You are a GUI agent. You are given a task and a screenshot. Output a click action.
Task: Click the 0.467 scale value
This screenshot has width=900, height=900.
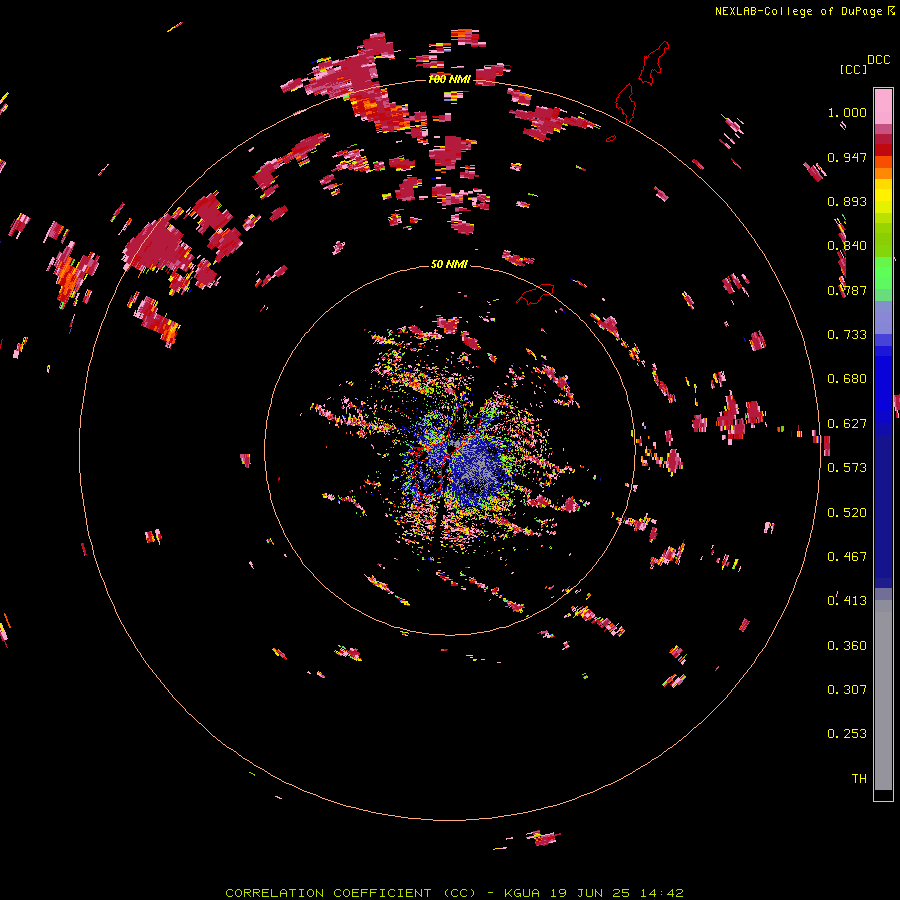847,557
